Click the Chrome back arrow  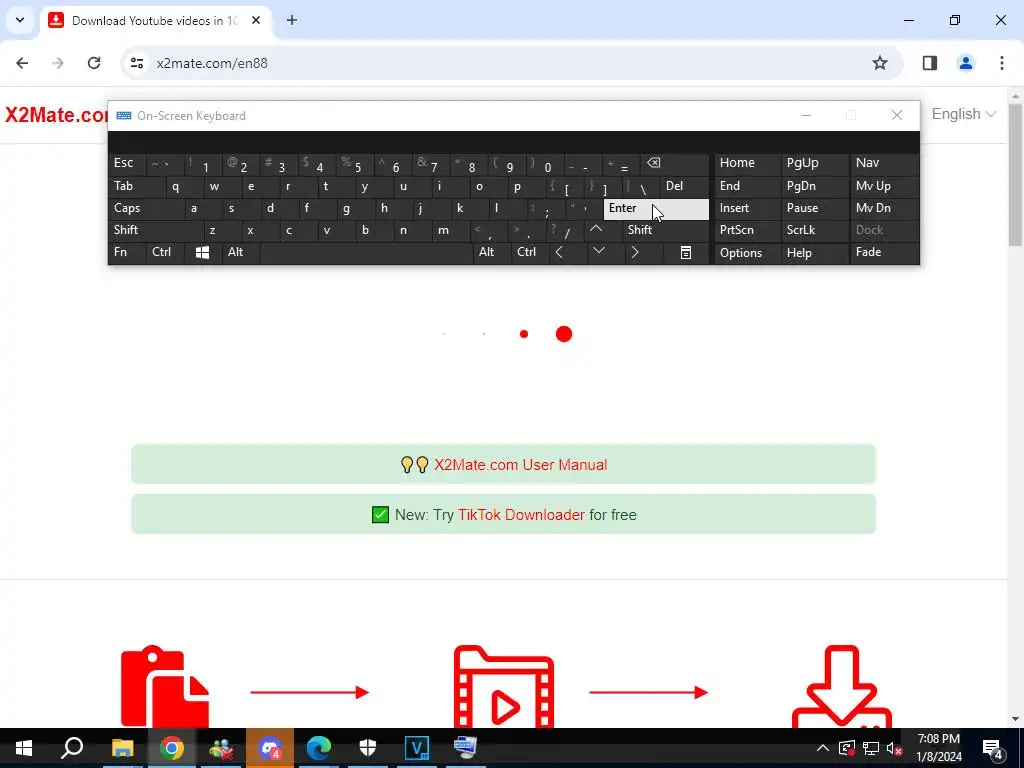pos(22,63)
